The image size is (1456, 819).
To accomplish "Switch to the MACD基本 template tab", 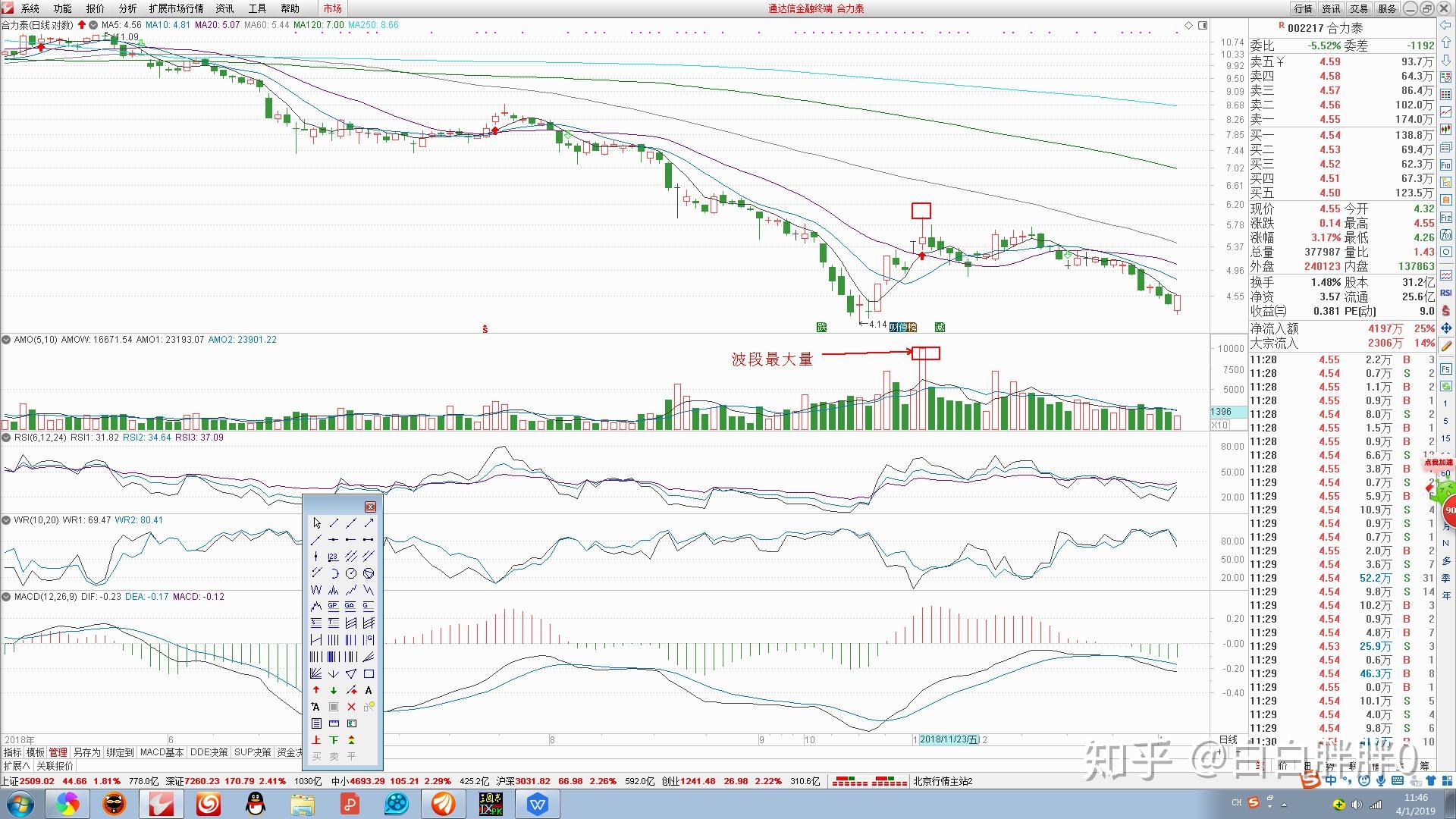I will coord(162,752).
